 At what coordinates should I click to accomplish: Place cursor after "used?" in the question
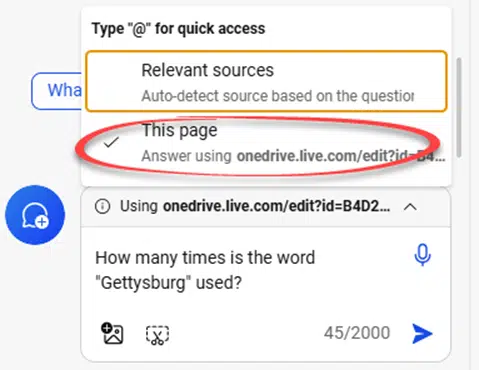(242, 283)
